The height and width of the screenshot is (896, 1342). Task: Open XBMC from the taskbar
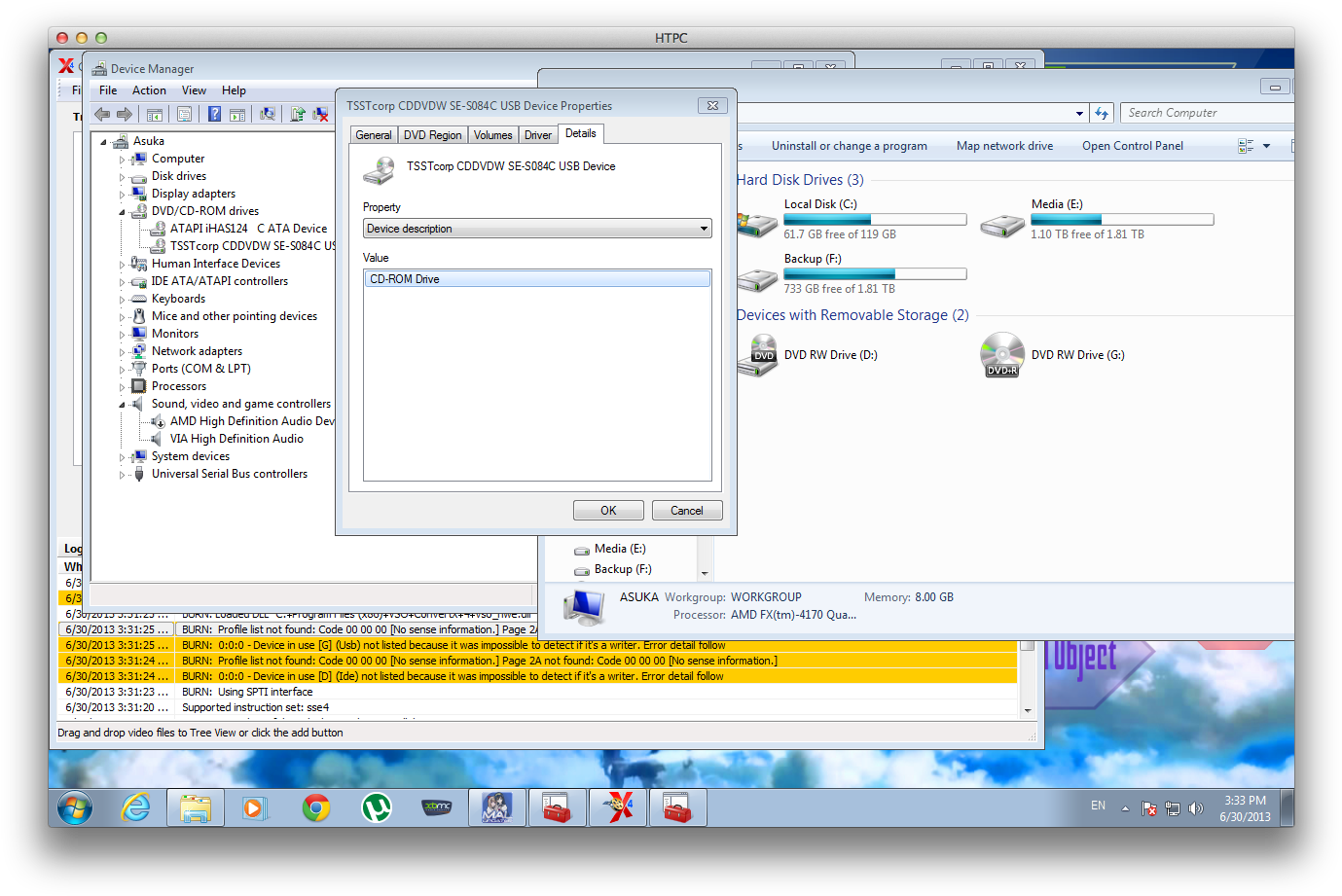pyautogui.click(x=437, y=807)
